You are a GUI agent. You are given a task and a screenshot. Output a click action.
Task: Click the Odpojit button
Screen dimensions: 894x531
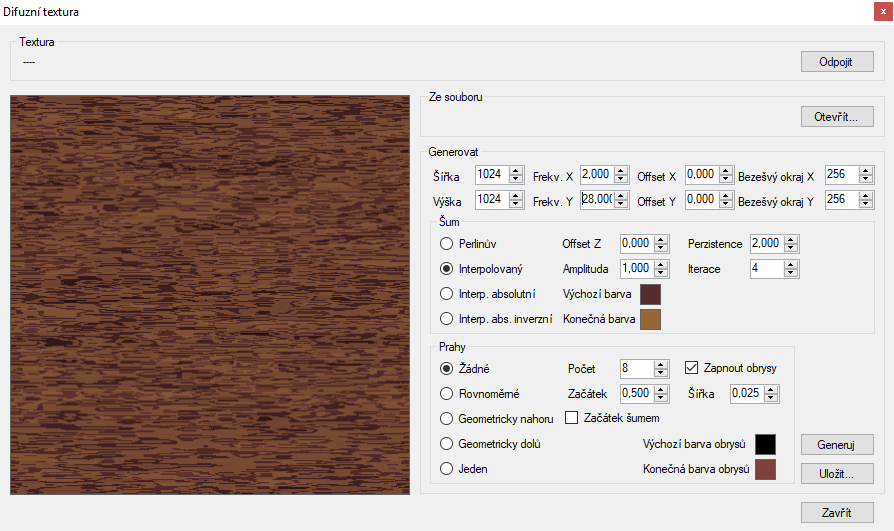click(x=837, y=62)
